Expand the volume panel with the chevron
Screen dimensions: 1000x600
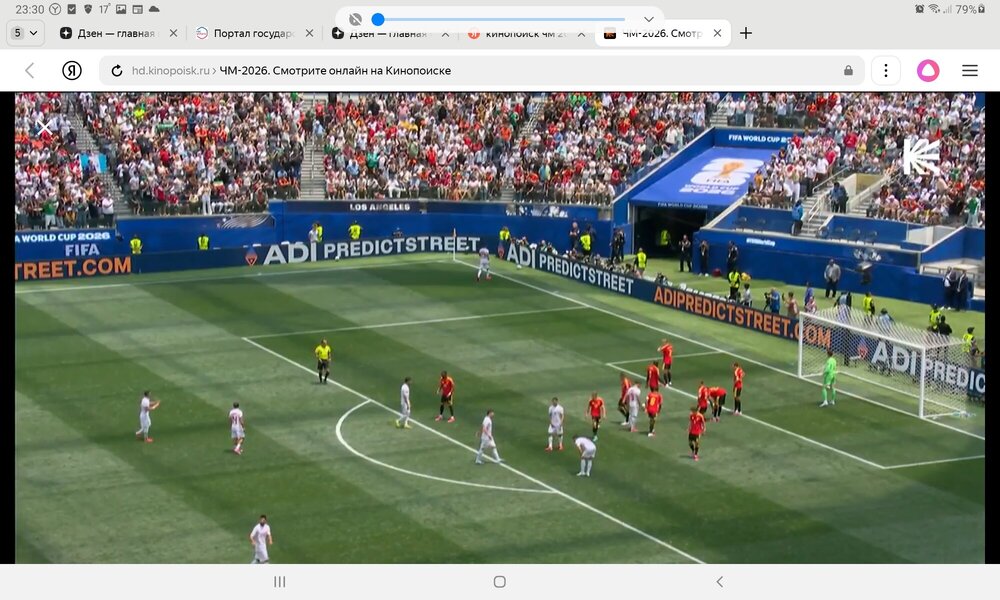[x=649, y=19]
